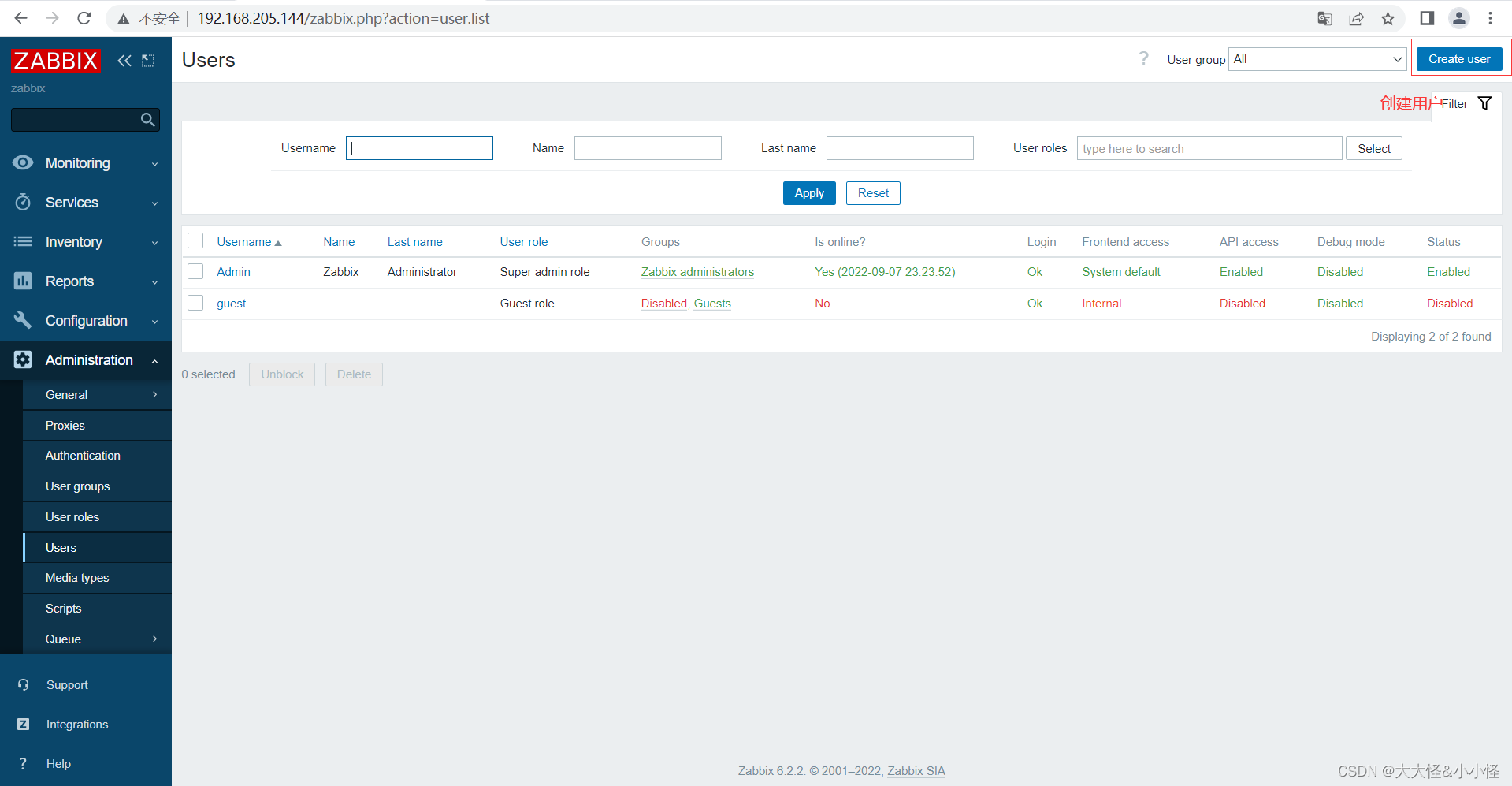Open the Admin user link

coord(233,272)
